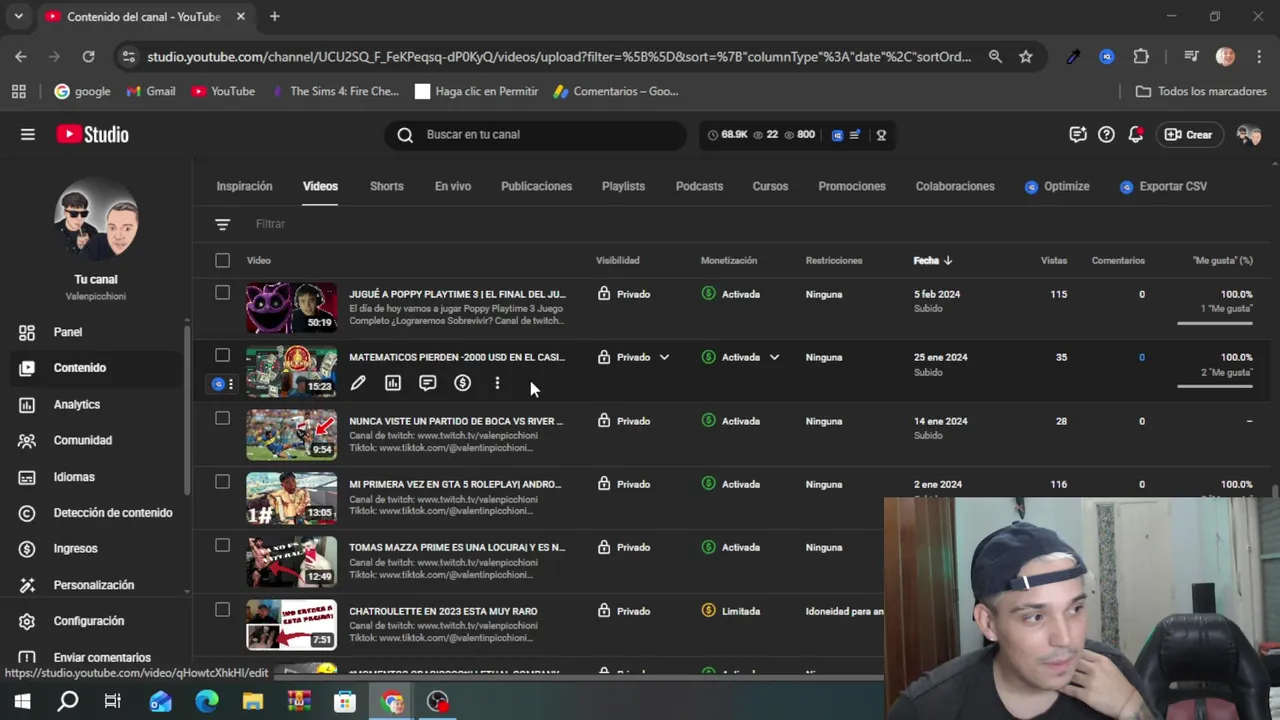1280x720 pixels.
Task: Expand monetization dropdown for MATEMATICOS PIERDEN video
Action: click(774, 357)
